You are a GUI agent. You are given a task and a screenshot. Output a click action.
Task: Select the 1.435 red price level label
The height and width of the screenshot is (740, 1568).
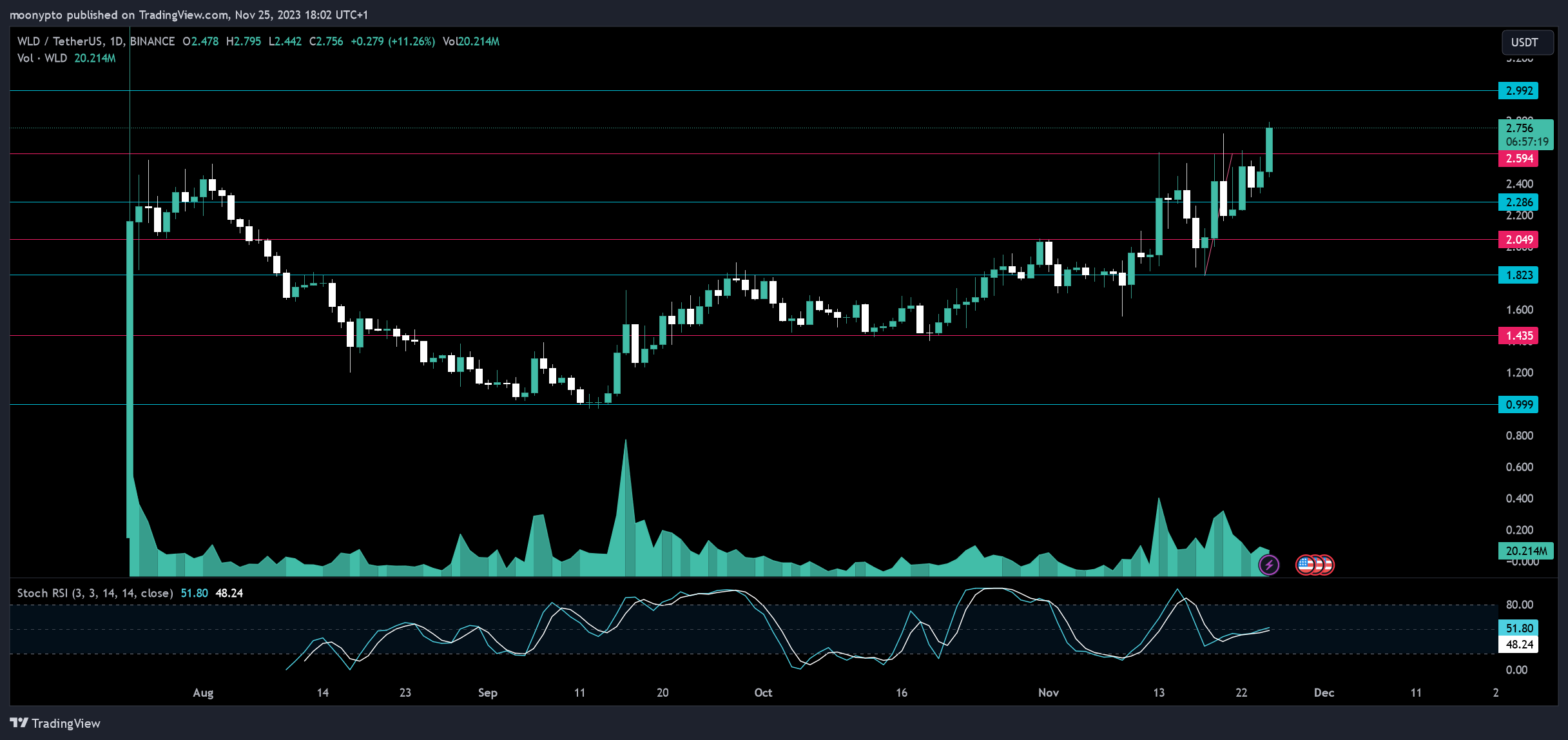point(1518,336)
